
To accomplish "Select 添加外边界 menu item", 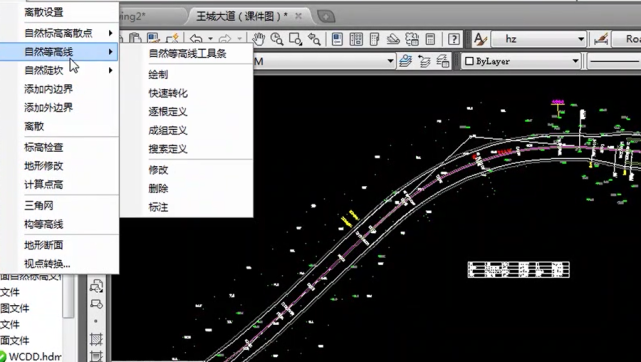I will (48, 107).
